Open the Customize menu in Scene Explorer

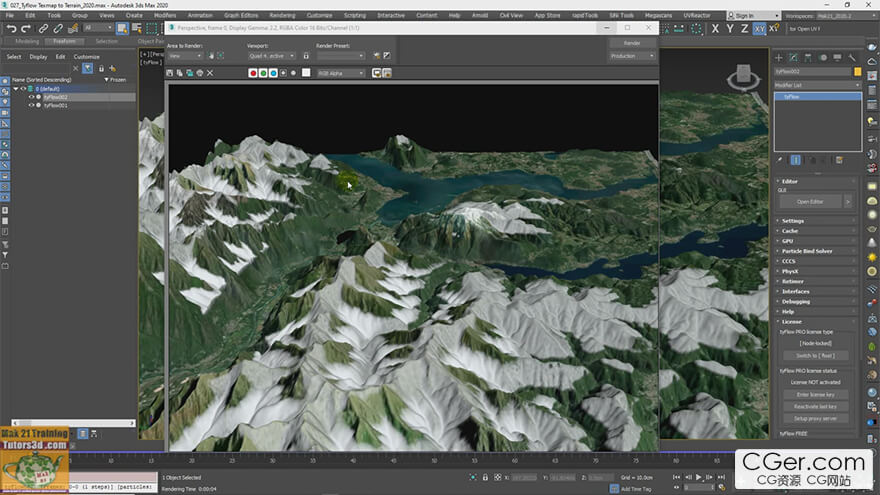tap(86, 57)
